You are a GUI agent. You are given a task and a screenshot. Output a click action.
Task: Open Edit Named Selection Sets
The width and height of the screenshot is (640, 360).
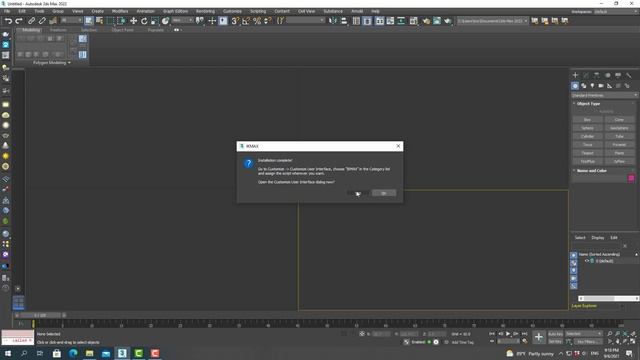tap(280, 21)
